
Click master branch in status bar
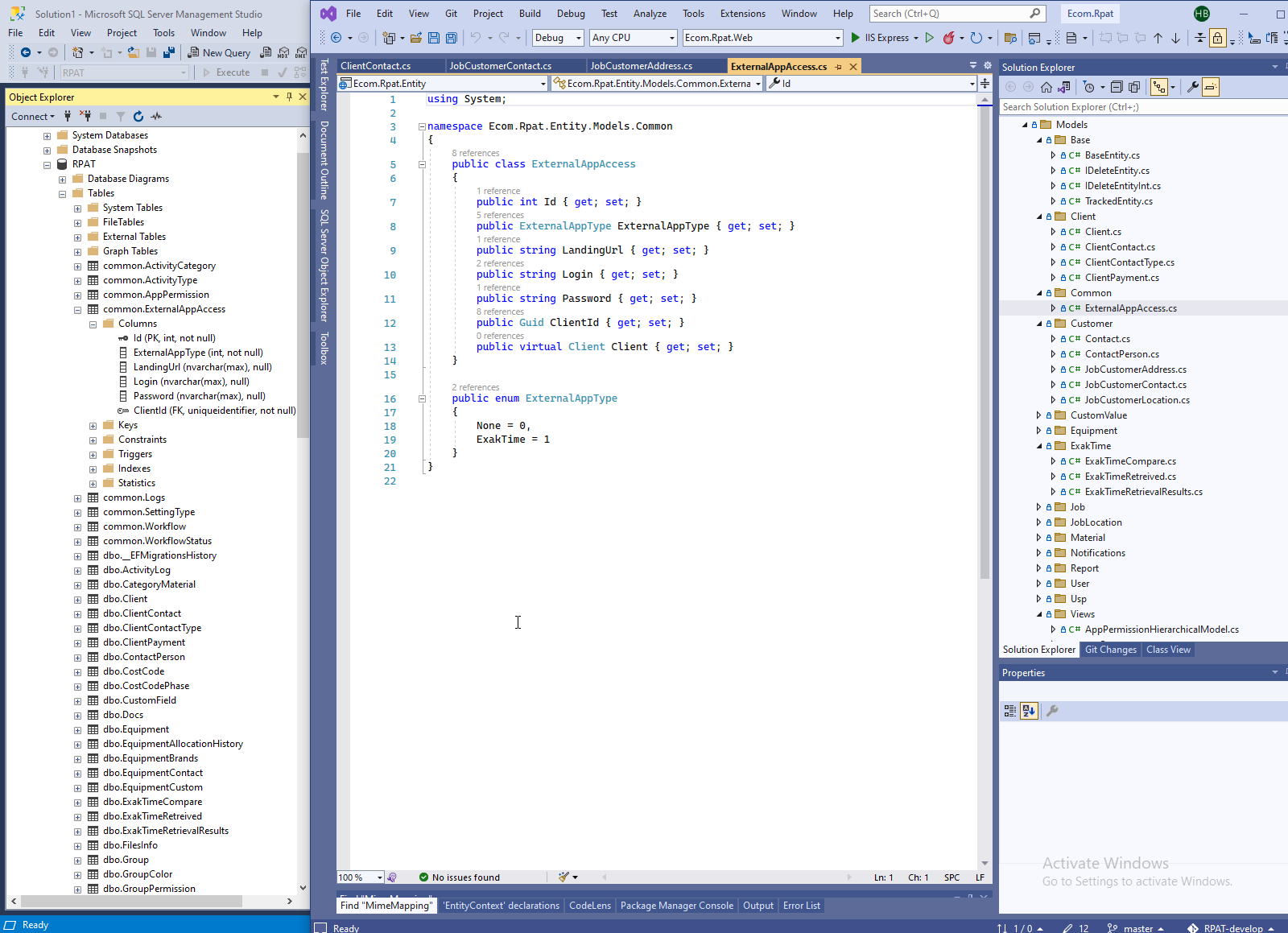coord(1135,928)
